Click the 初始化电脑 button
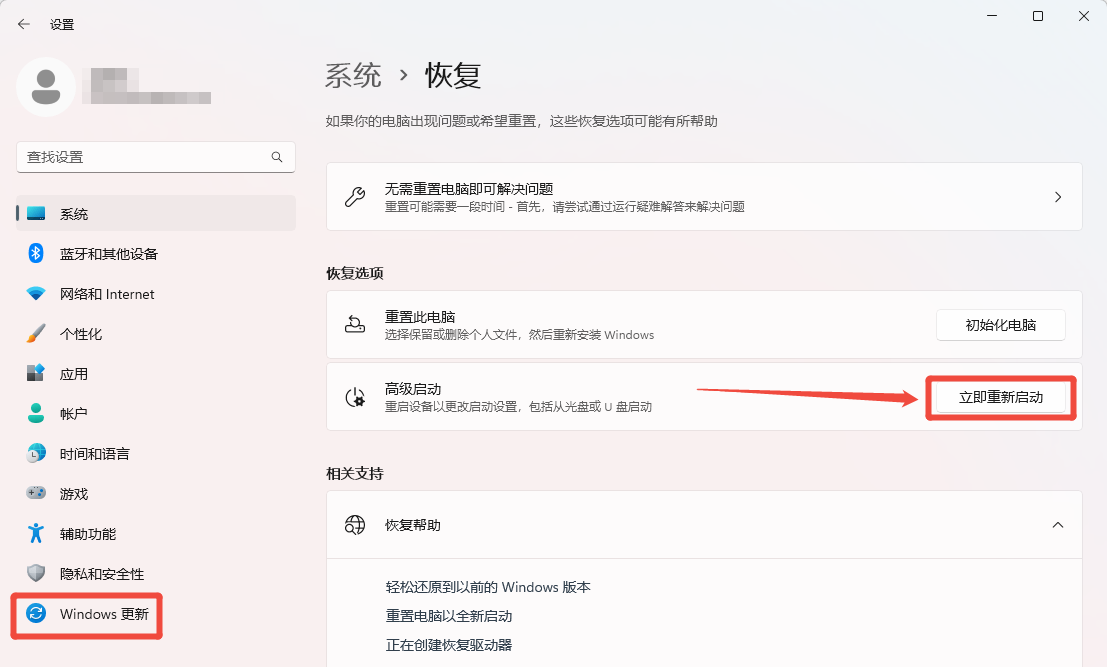 pyautogui.click(x=1000, y=324)
